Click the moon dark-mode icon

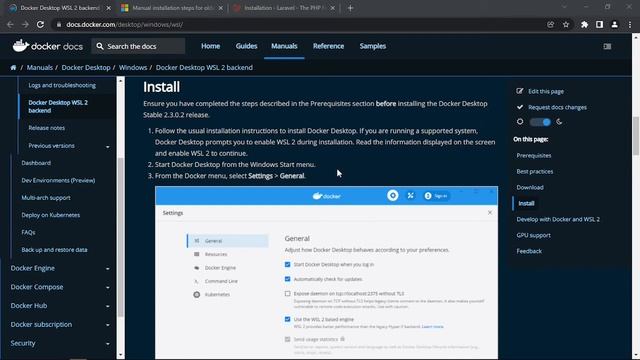pos(559,122)
